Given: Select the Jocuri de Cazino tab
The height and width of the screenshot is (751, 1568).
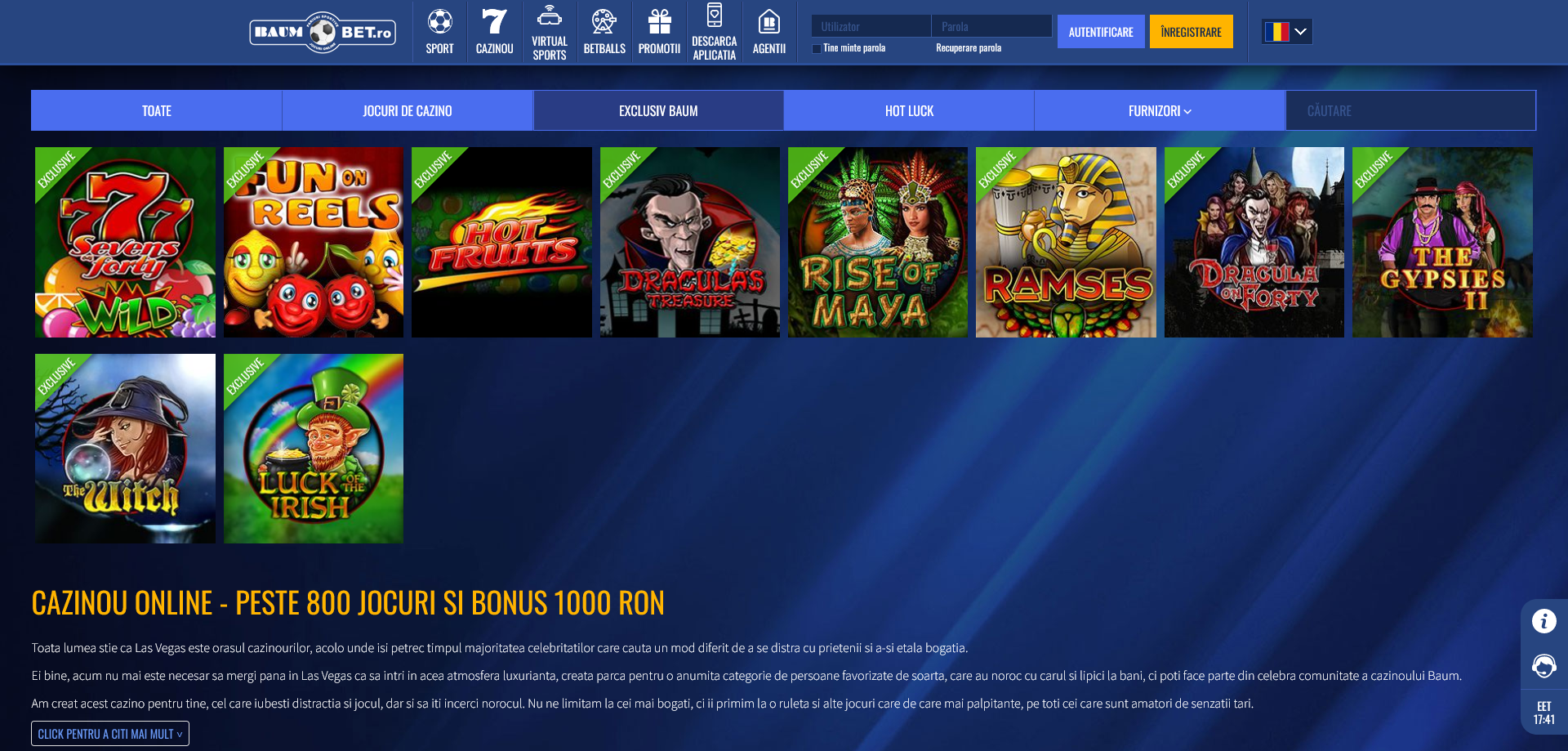Looking at the screenshot, I should pyautogui.click(x=408, y=110).
